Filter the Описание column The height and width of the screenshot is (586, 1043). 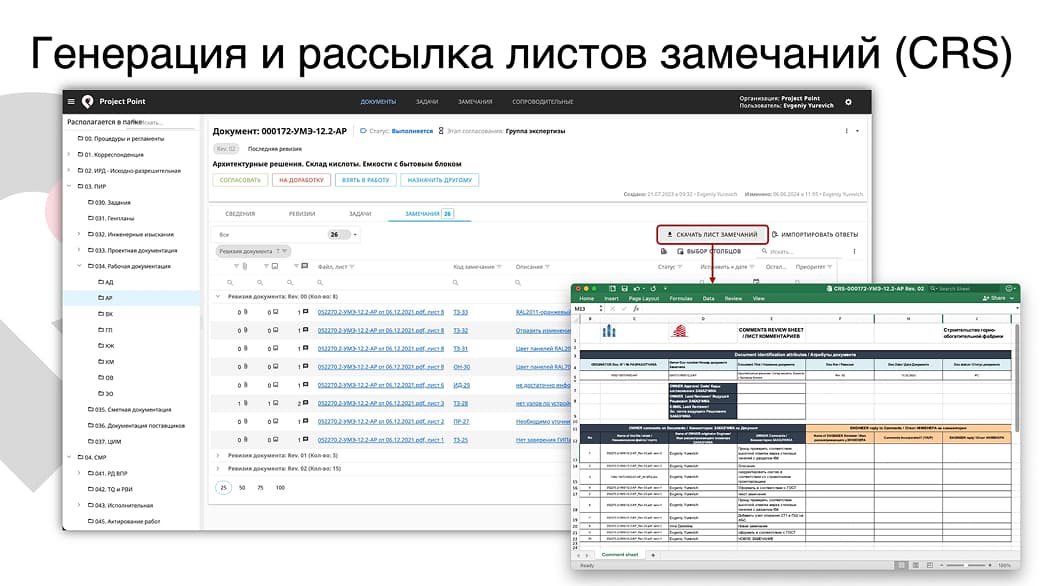(x=547, y=267)
